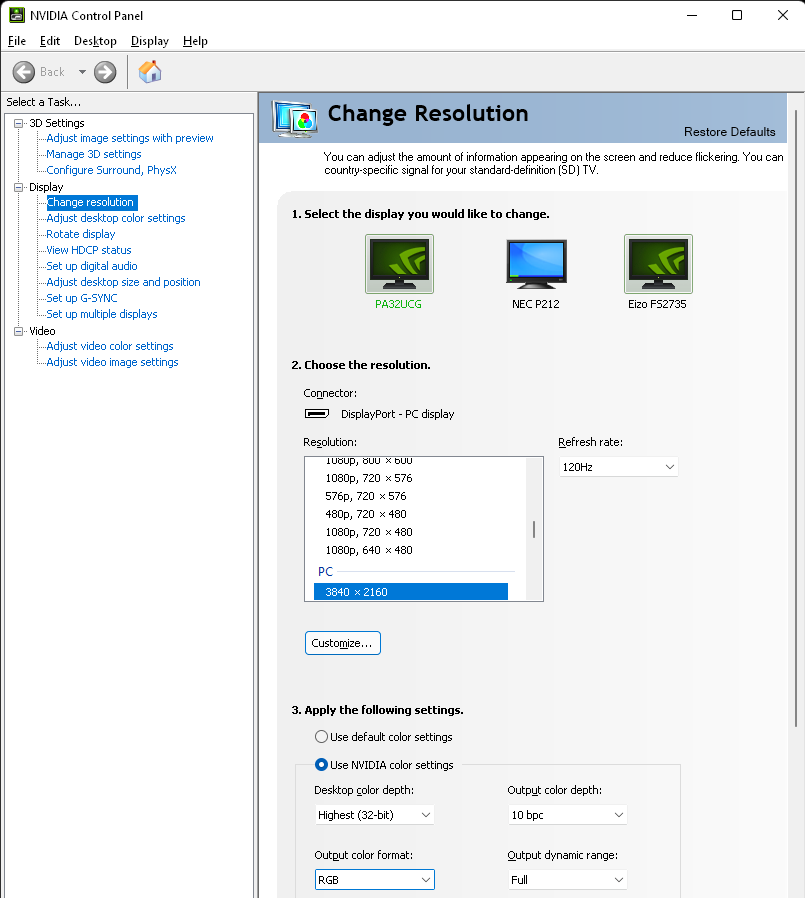Screen dimensions: 805x898
Task: Select the PA32UCG display icon
Action: click(399, 263)
